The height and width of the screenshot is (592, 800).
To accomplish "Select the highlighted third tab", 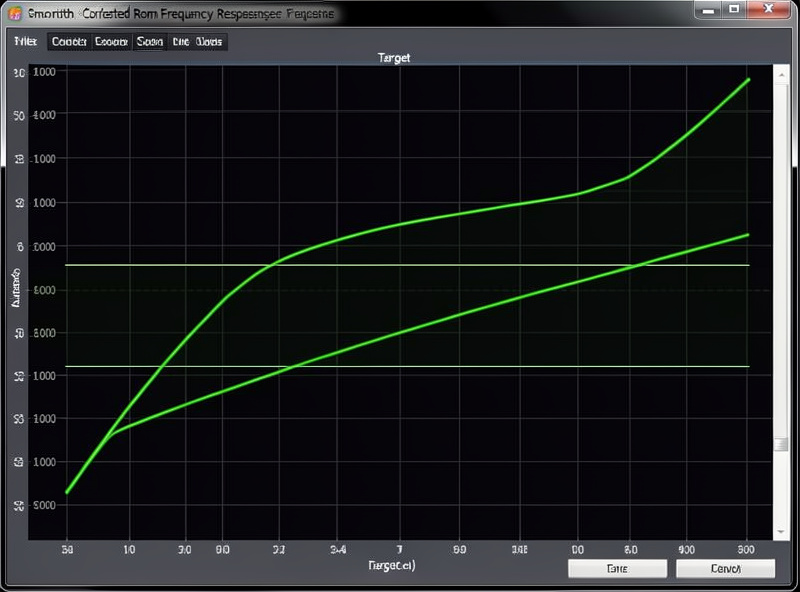I will coord(149,41).
